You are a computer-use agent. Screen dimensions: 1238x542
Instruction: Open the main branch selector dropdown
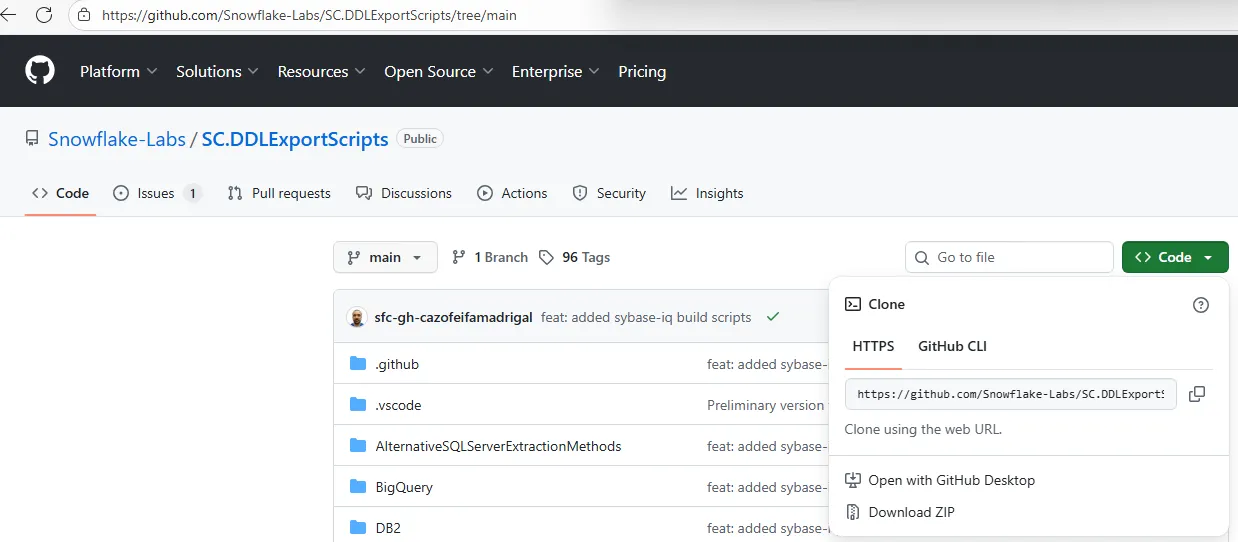point(385,257)
